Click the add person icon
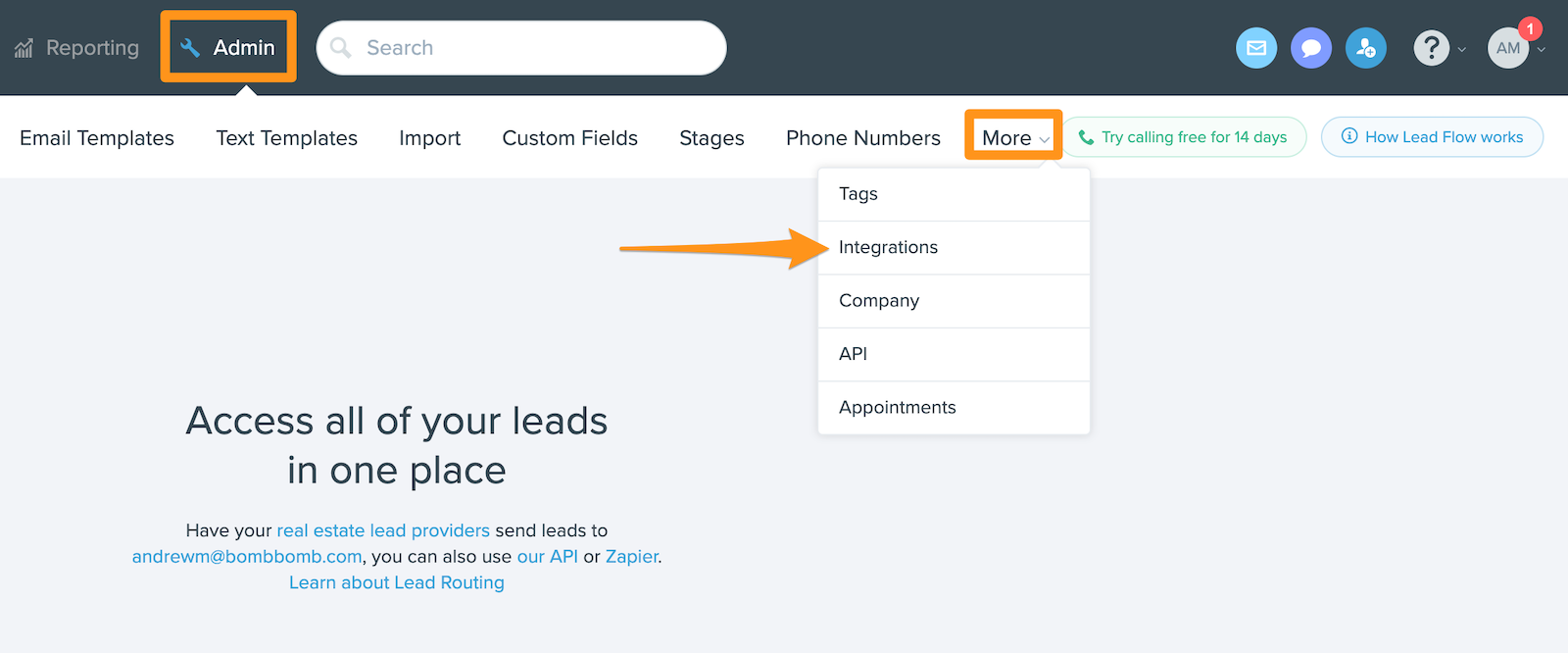The image size is (1568, 653). [x=1366, y=48]
